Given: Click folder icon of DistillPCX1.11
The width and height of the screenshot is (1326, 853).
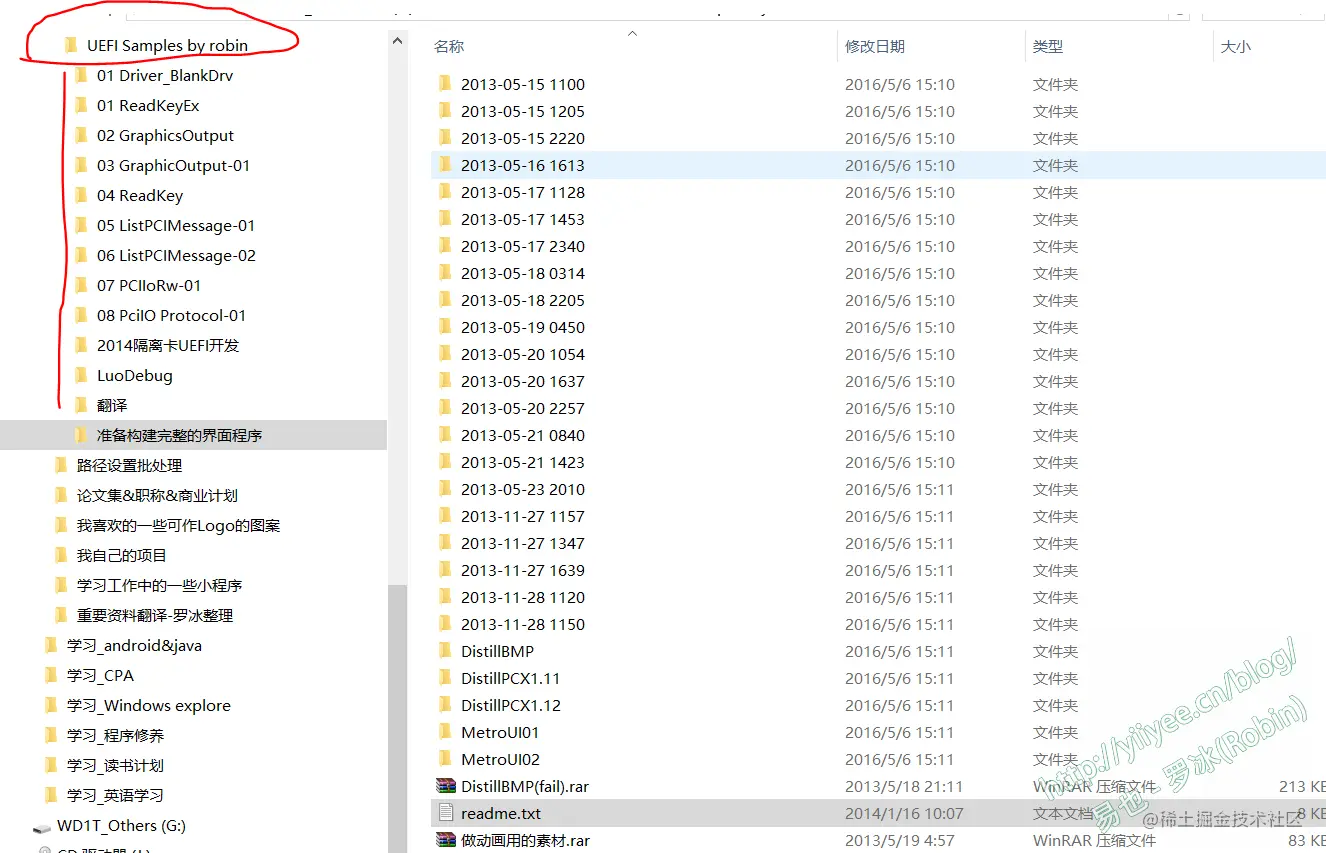Looking at the screenshot, I should coord(446,679).
